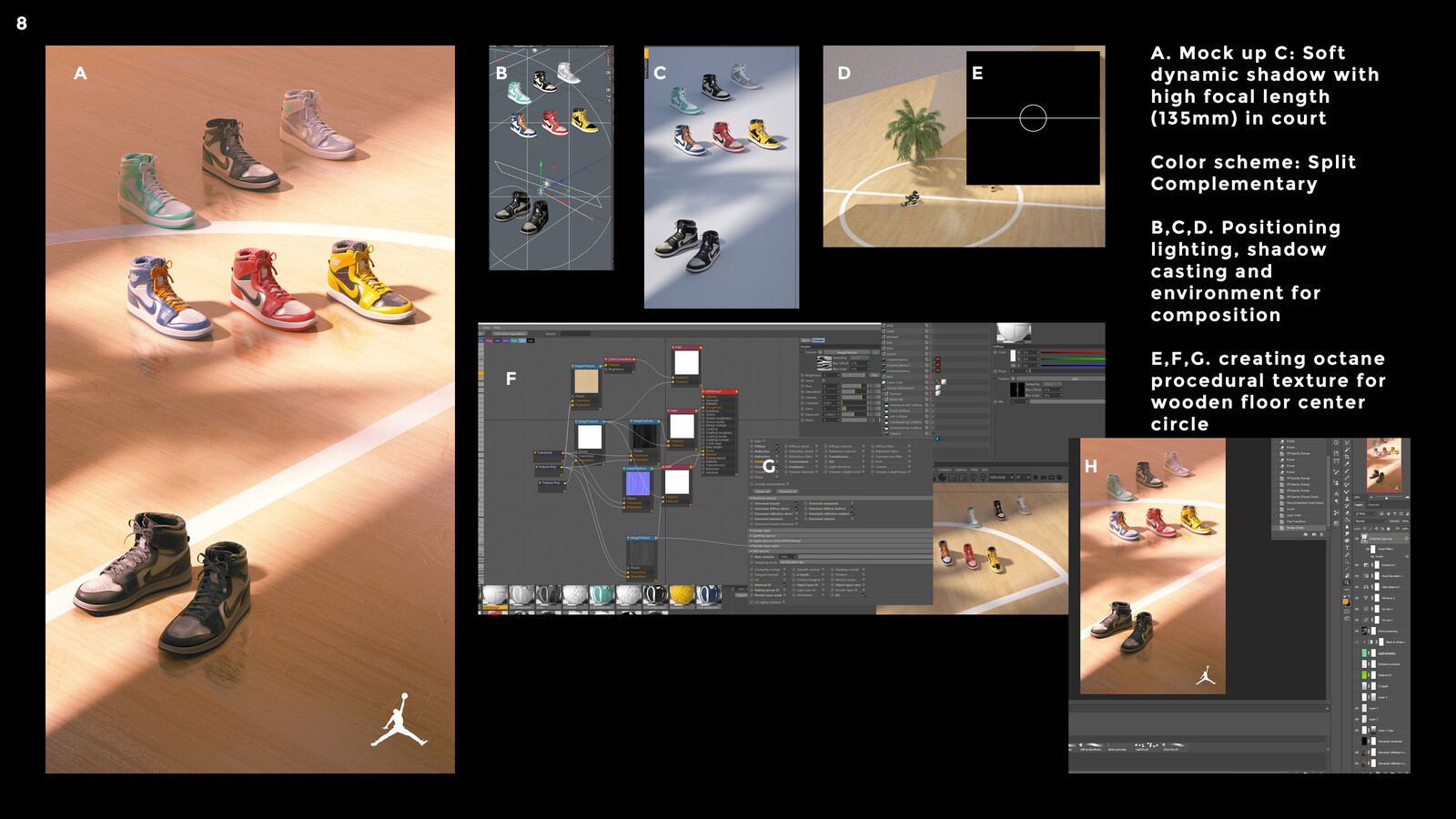This screenshot has height=819, width=1456.
Task: Expand the Lighting passes section
Action: pyautogui.click(x=840, y=536)
